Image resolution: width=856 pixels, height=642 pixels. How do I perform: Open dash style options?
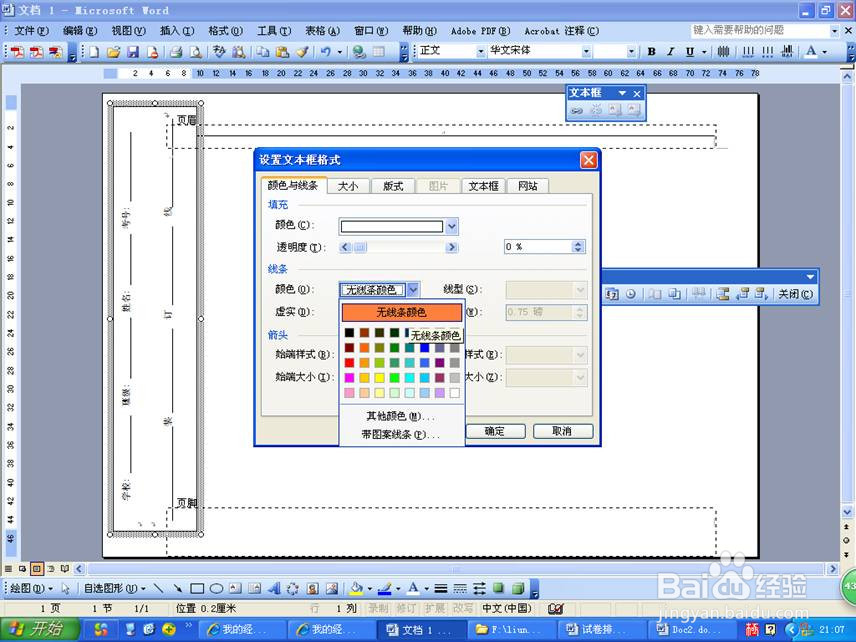(460, 588)
